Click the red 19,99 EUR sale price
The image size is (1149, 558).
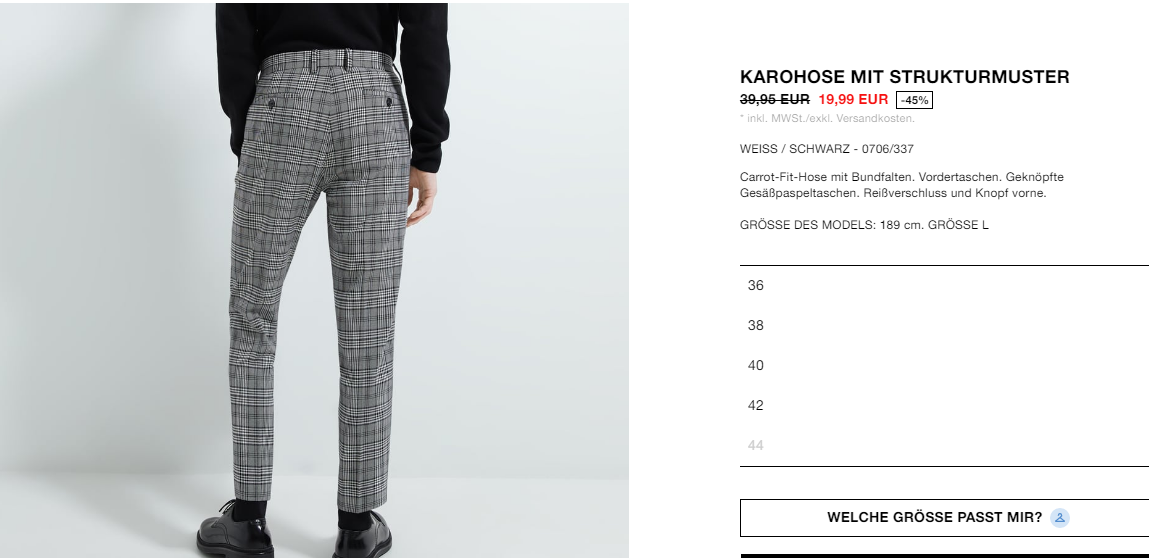click(853, 99)
